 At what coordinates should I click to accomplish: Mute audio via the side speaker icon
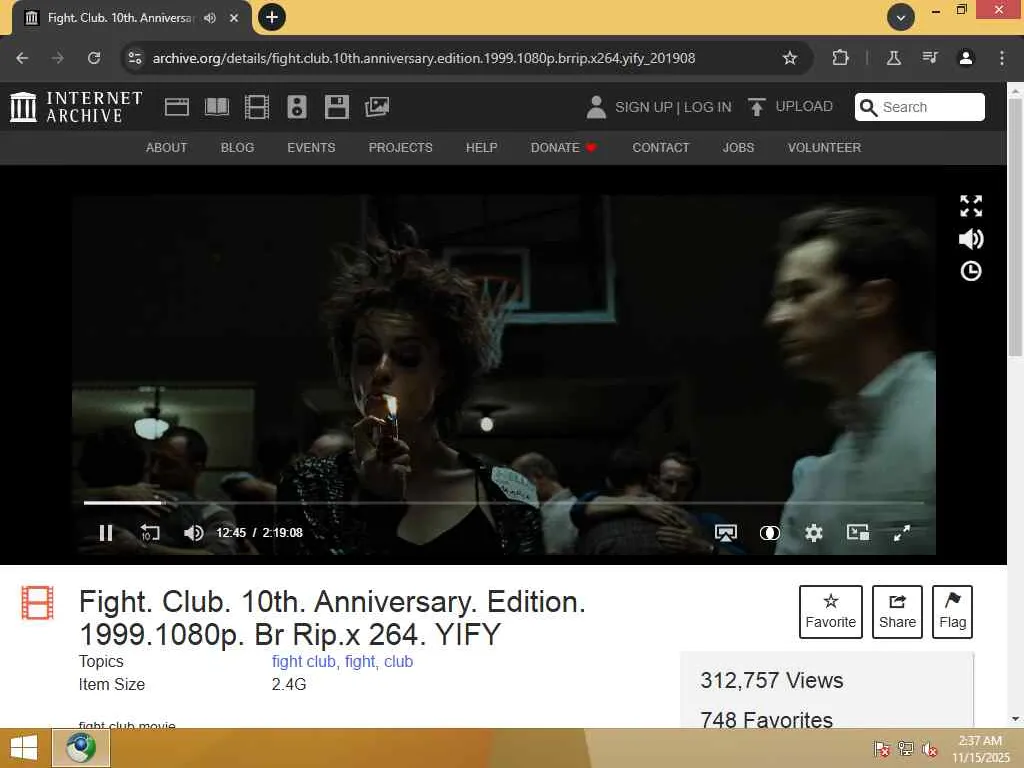pos(971,239)
